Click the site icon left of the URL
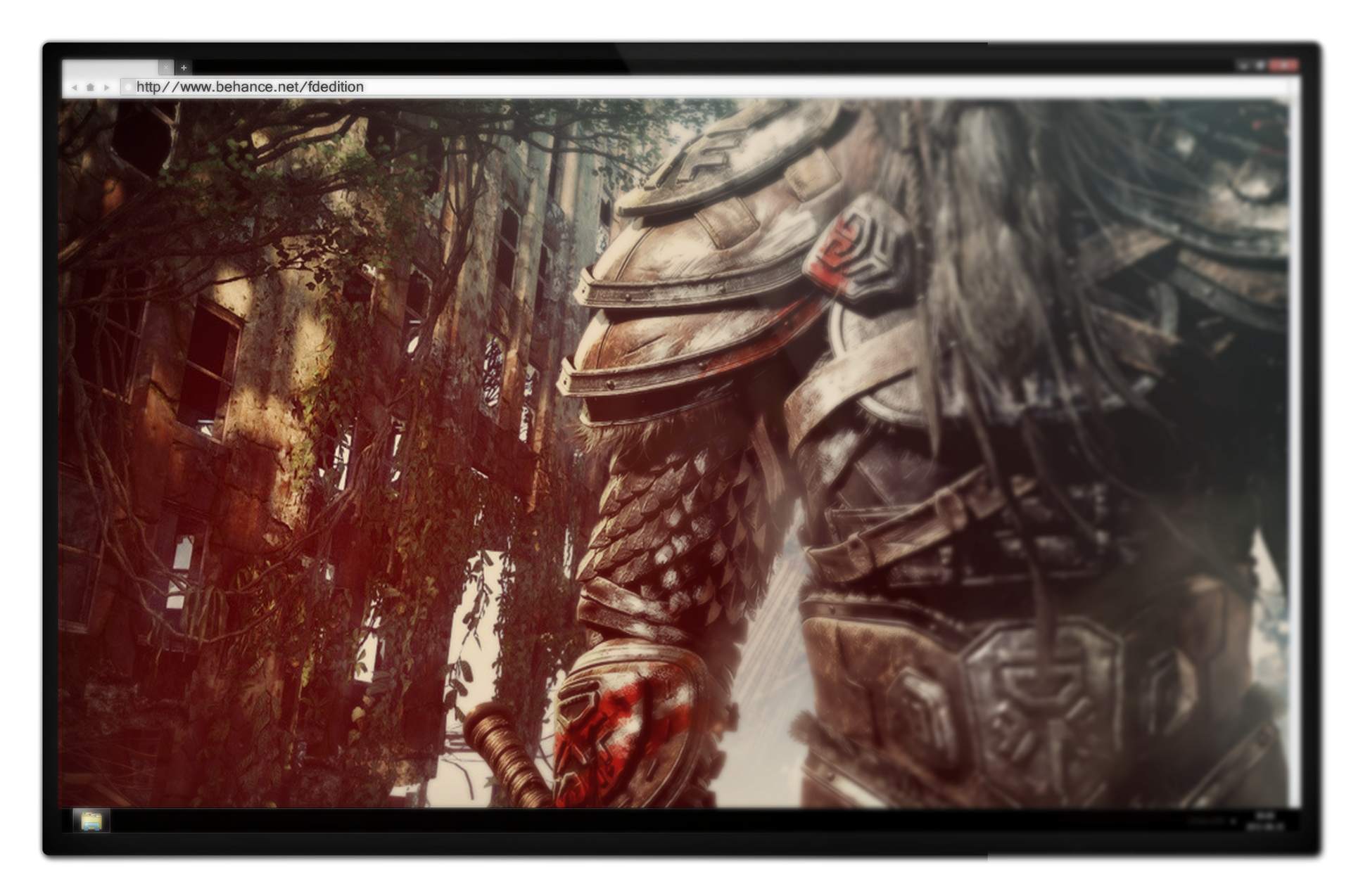 pyautogui.click(x=127, y=87)
